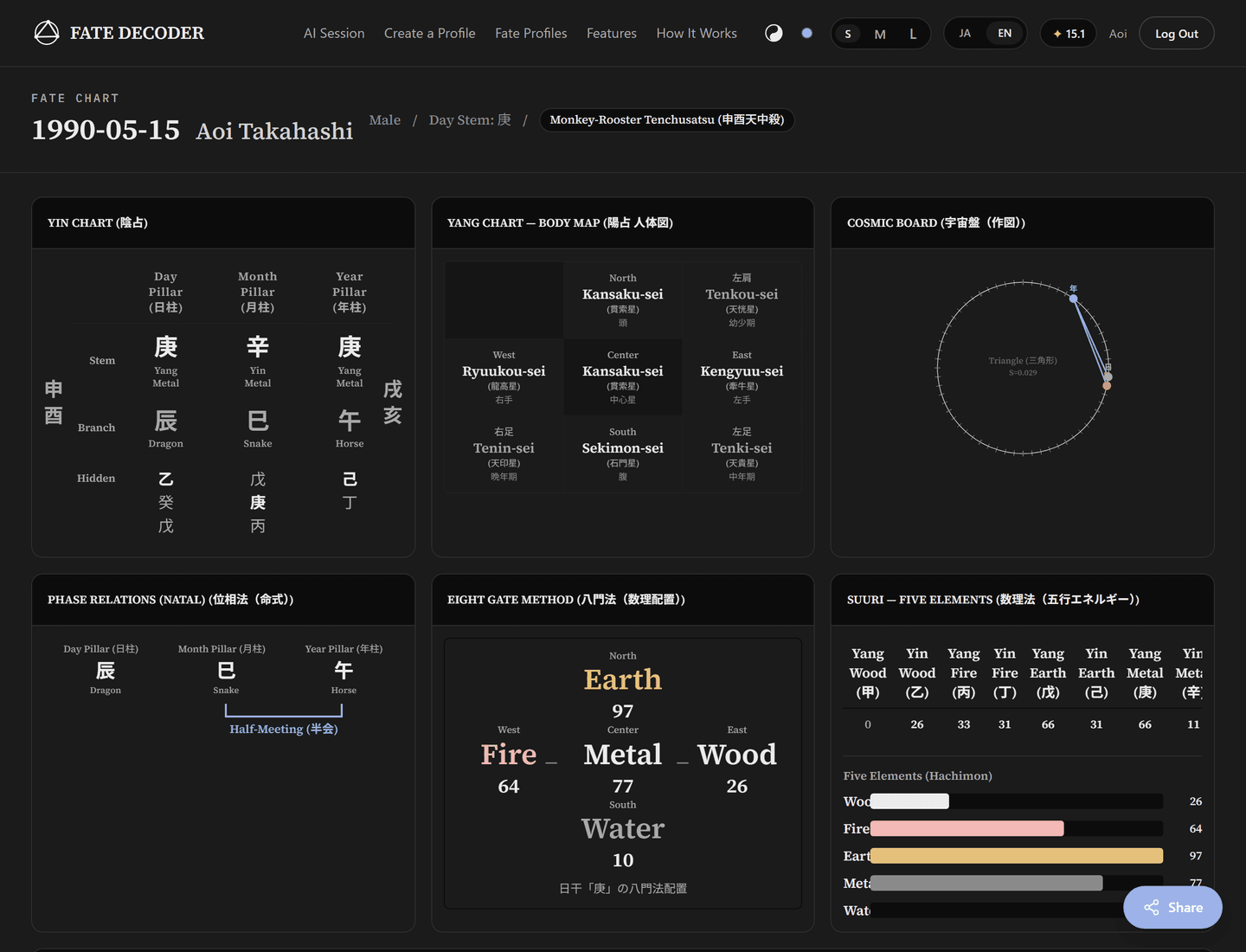The width and height of the screenshot is (1246, 952).
Task: Click the Fire energy bar
Action: coord(1017,828)
